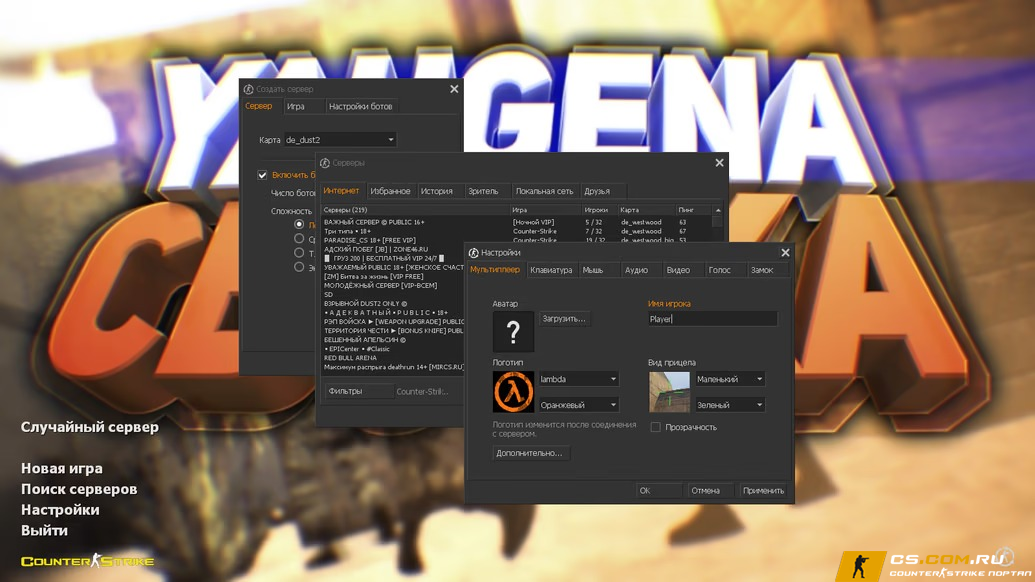Sort by the Серверы (219) column header
This screenshot has height=582, width=1035.
415,210
